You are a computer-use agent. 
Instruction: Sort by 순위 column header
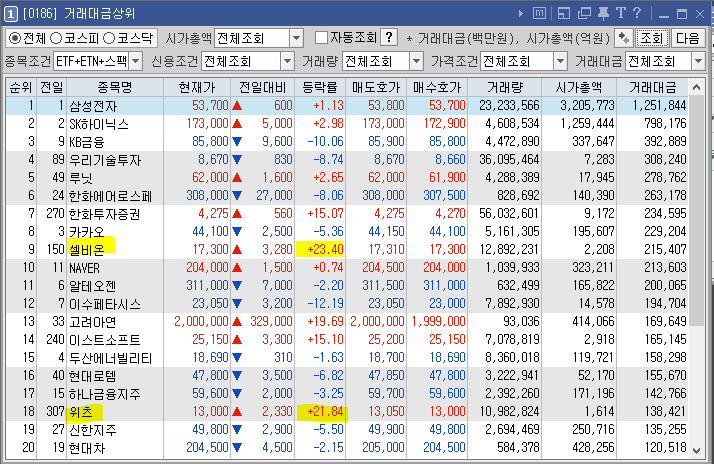point(21,87)
